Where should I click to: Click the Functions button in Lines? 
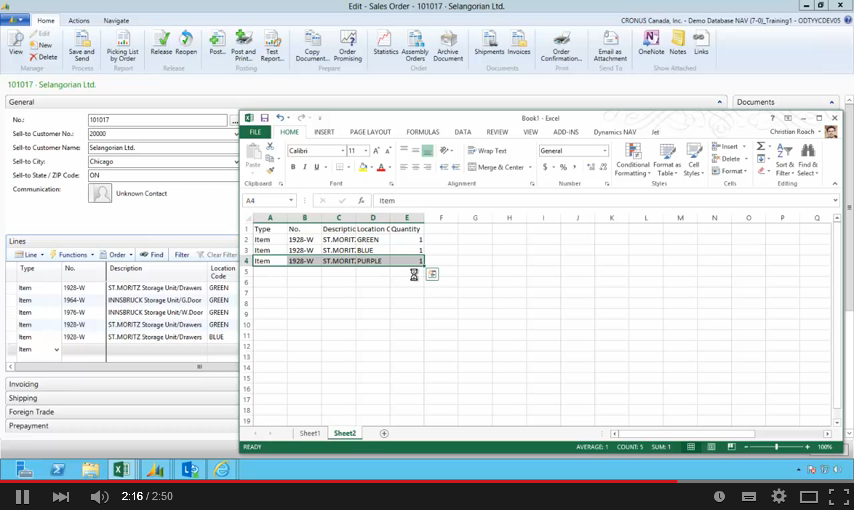pos(73,255)
